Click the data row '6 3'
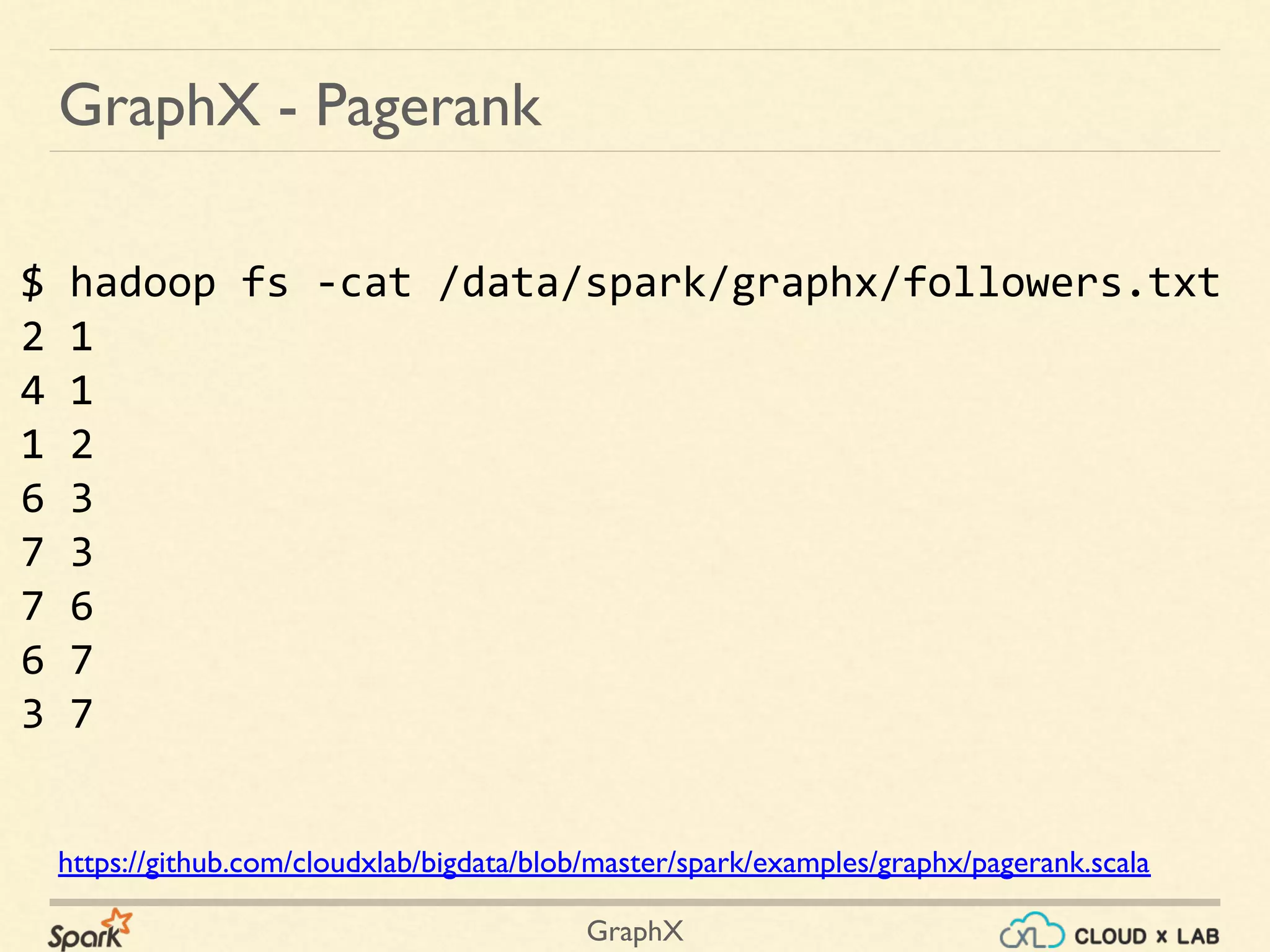Viewport: 1270px width, 952px height. click(x=57, y=499)
